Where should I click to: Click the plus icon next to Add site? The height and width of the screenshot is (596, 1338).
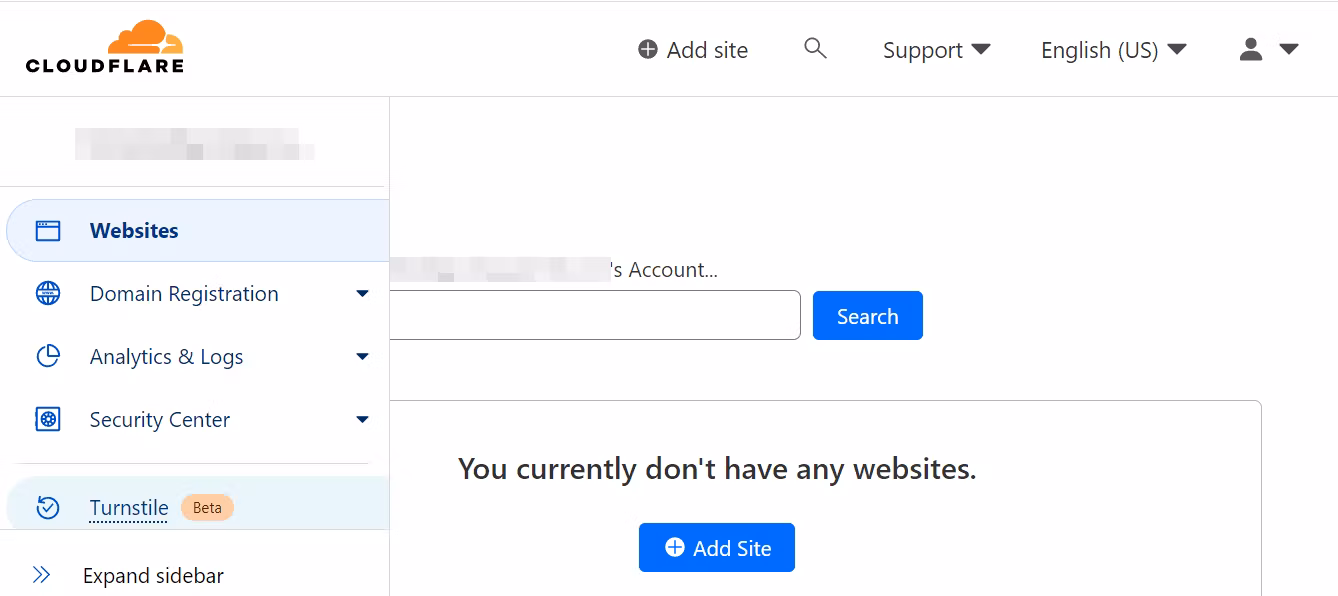click(646, 48)
